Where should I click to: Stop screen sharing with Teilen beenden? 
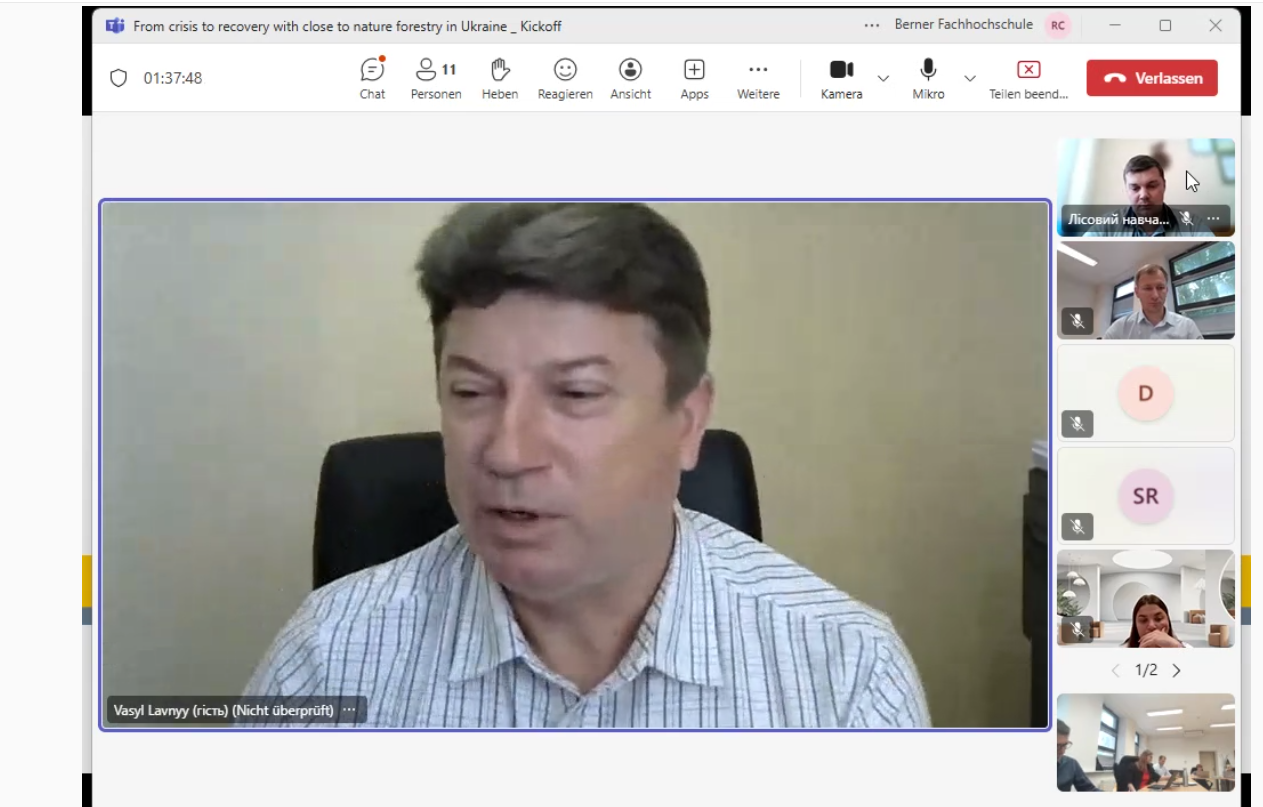click(x=1028, y=78)
